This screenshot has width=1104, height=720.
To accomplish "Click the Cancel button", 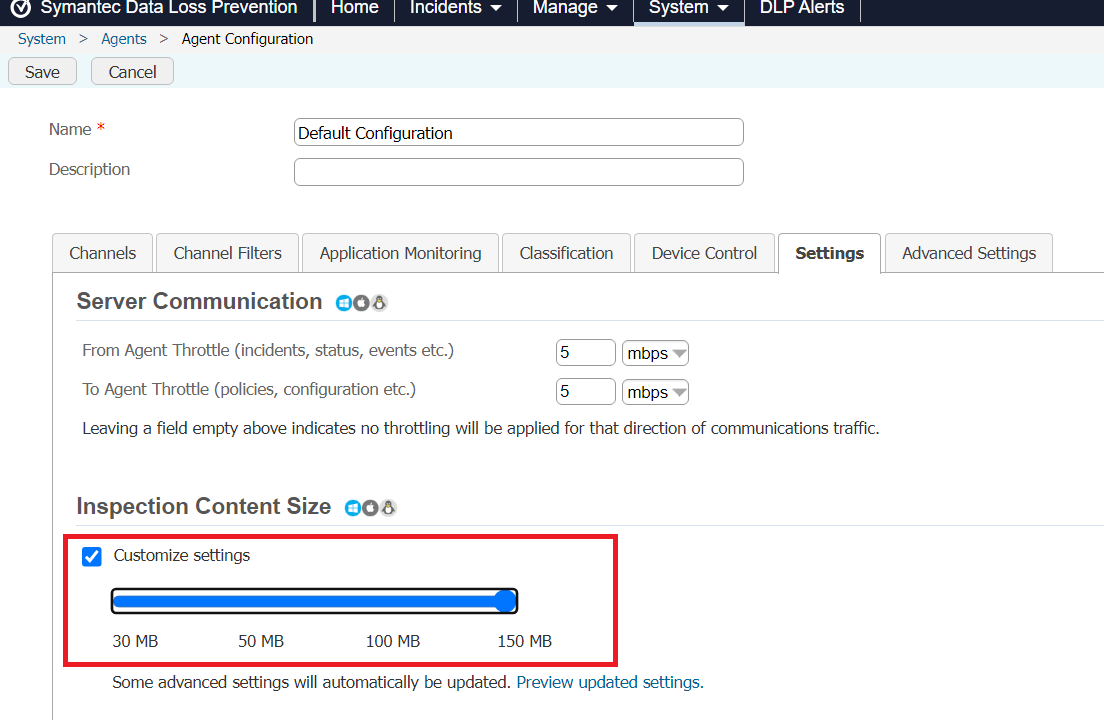I will pyautogui.click(x=132, y=72).
